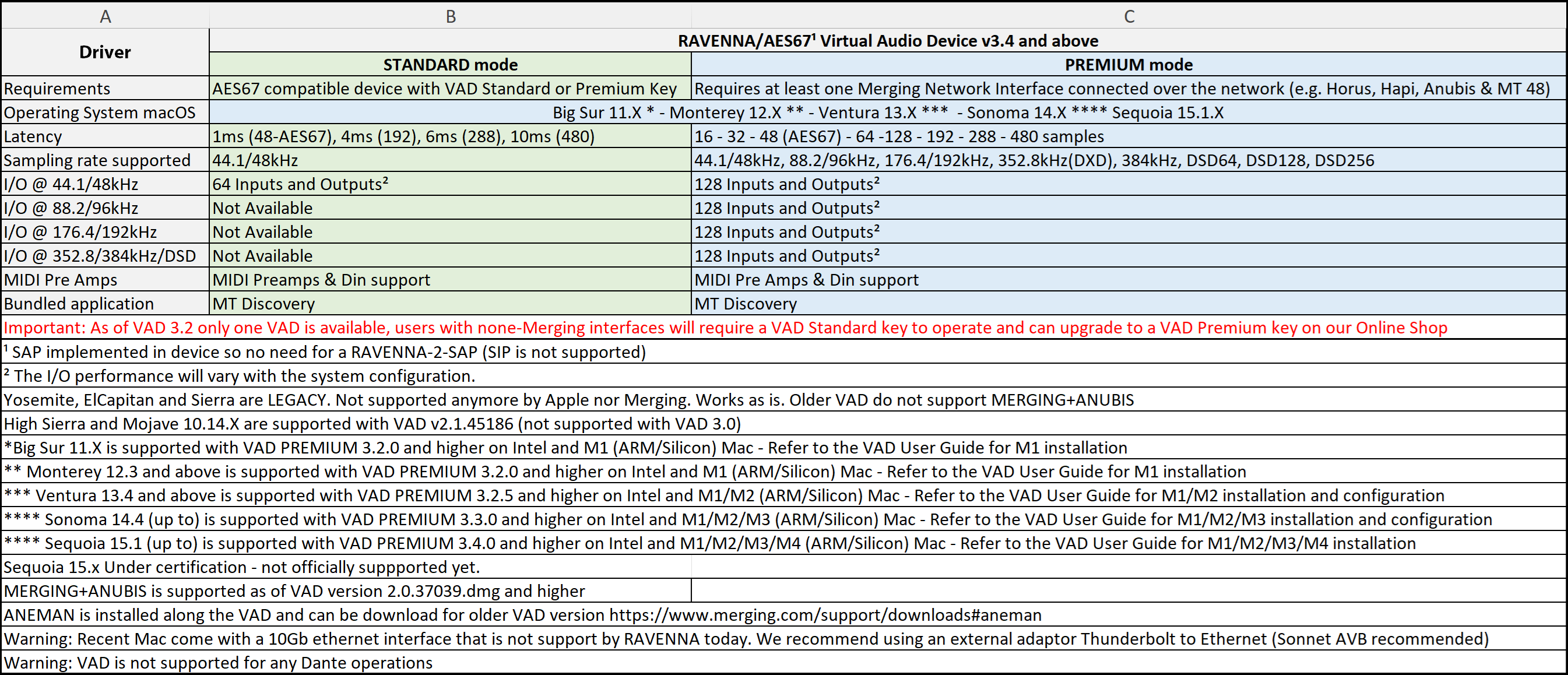Viewport: 1568px width, 675px height.
Task: Click the I/O @ 44.1/48kHz label
Action: 106,184
